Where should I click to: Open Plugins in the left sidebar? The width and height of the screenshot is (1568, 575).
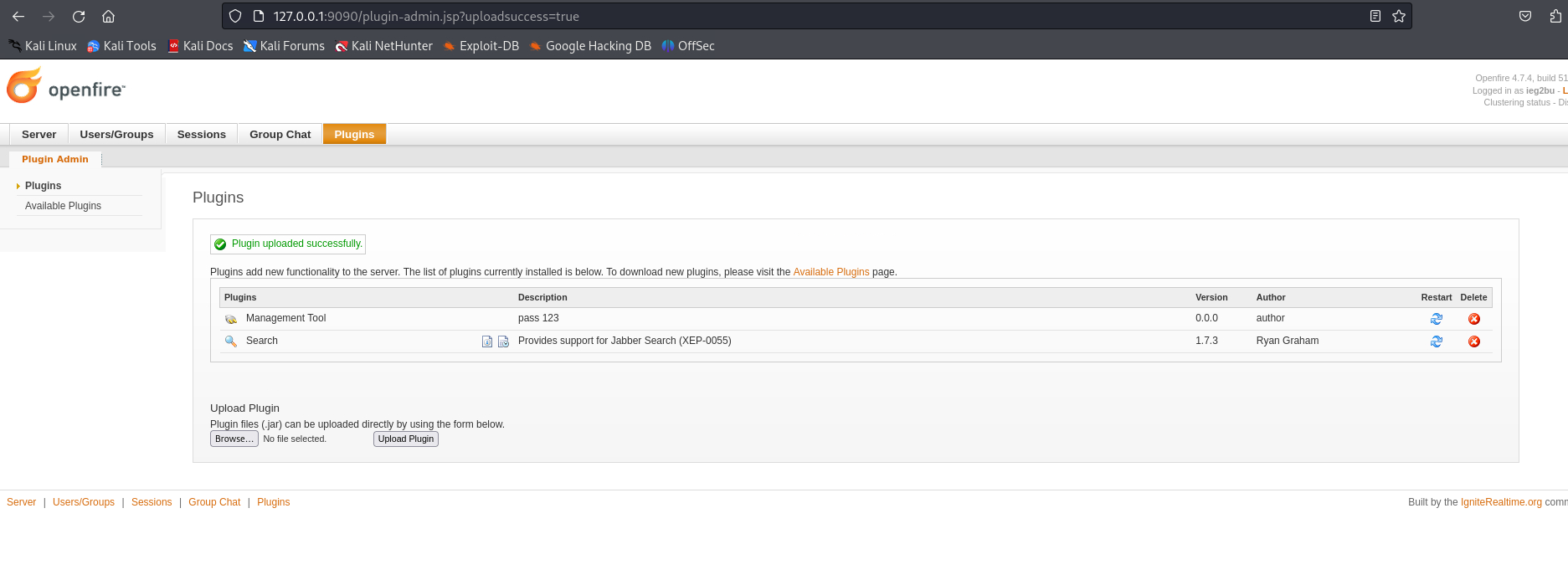43,186
